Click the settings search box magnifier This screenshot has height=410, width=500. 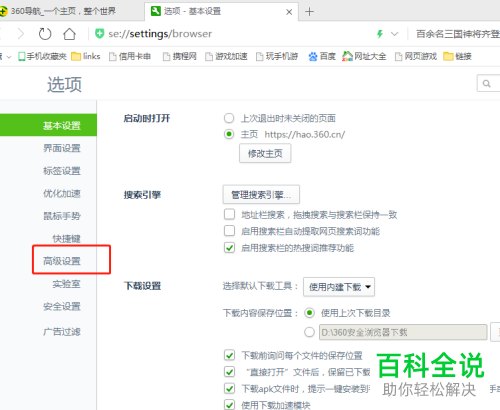click(x=487, y=83)
